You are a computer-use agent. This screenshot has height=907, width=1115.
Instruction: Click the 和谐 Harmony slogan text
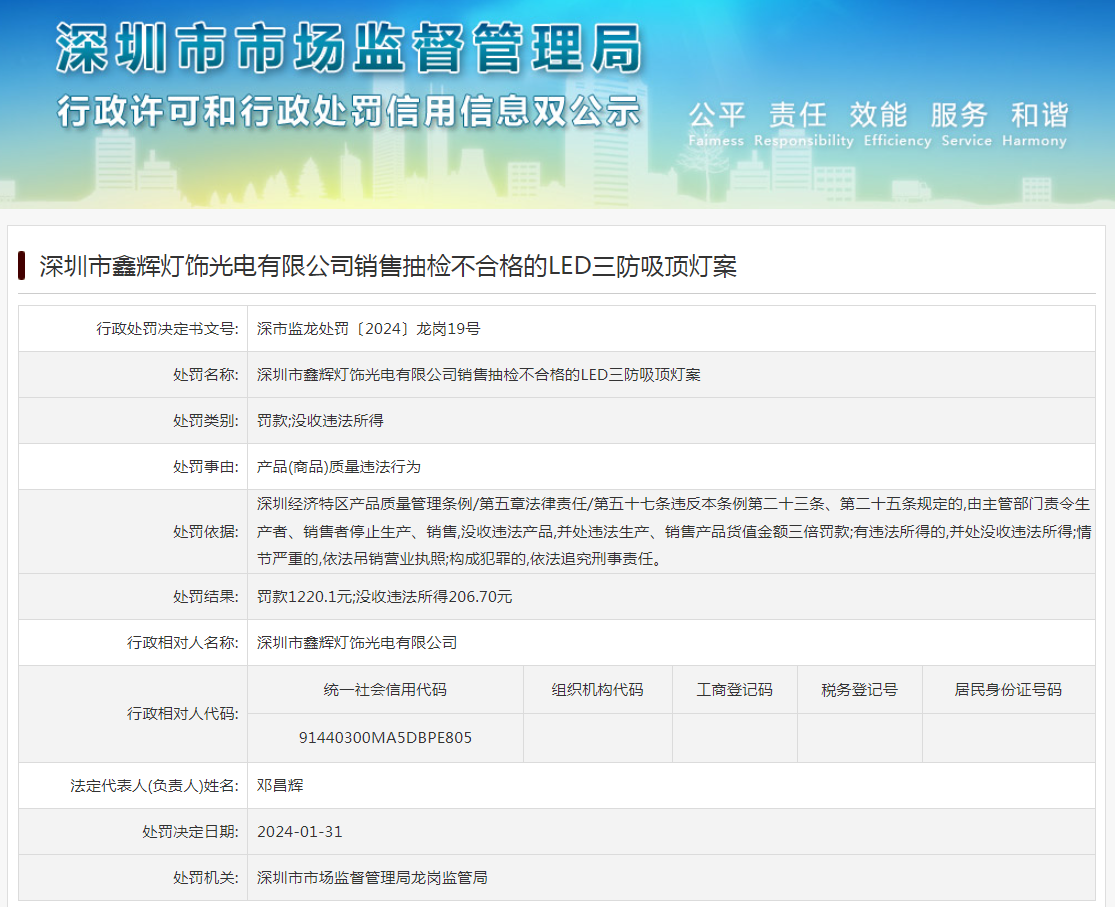click(1035, 124)
